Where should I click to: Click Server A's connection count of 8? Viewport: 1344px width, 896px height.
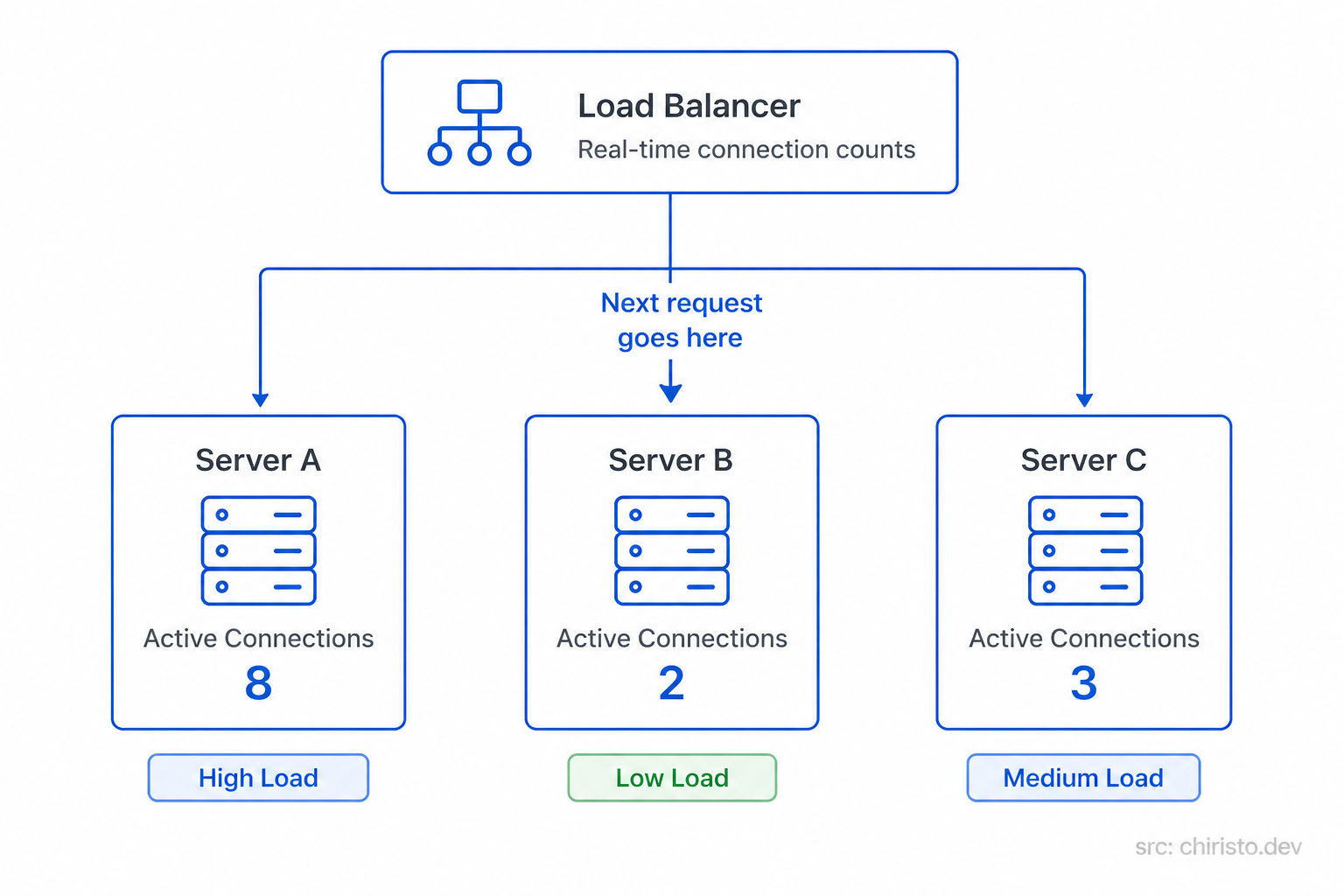coord(258,684)
